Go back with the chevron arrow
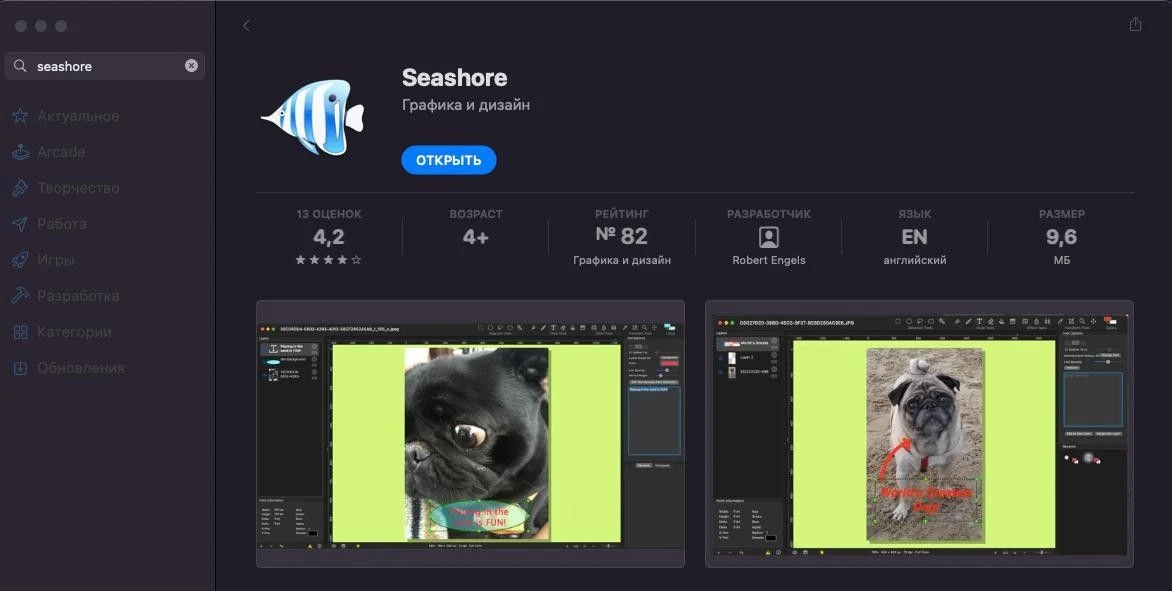The height and width of the screenshot is (591, 1172). tap(246, 25)
